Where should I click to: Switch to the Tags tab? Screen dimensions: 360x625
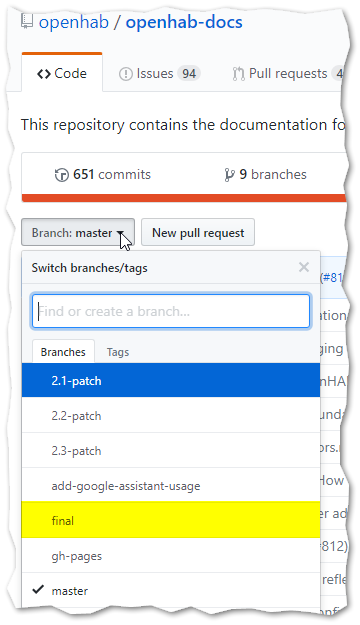pos(118,352)
